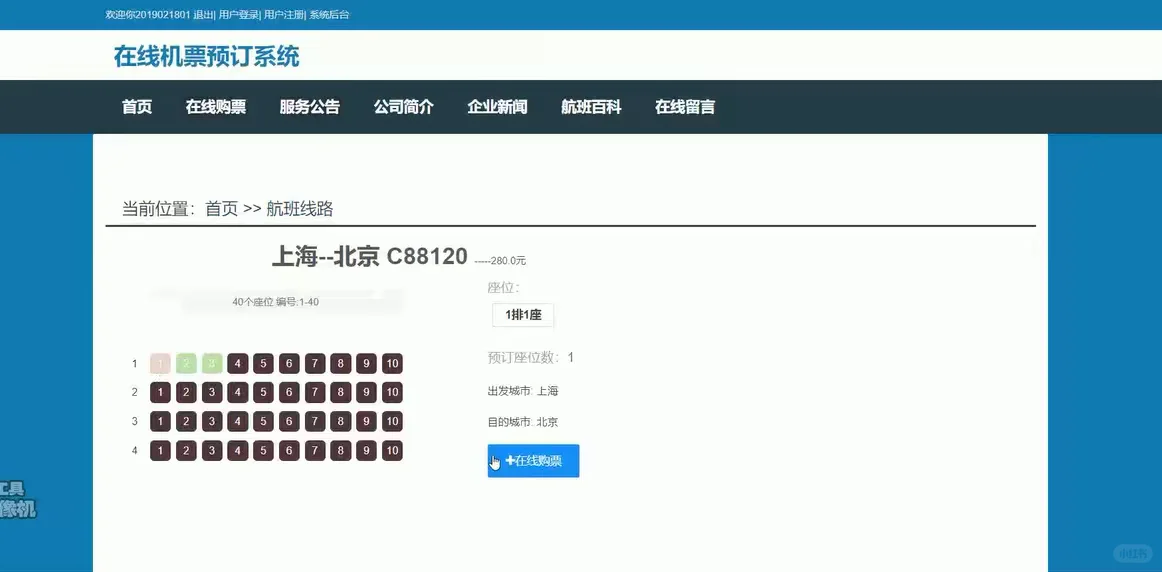Select seat 7 in row 1
The image size is (1162, 572).
coord(315,364)
